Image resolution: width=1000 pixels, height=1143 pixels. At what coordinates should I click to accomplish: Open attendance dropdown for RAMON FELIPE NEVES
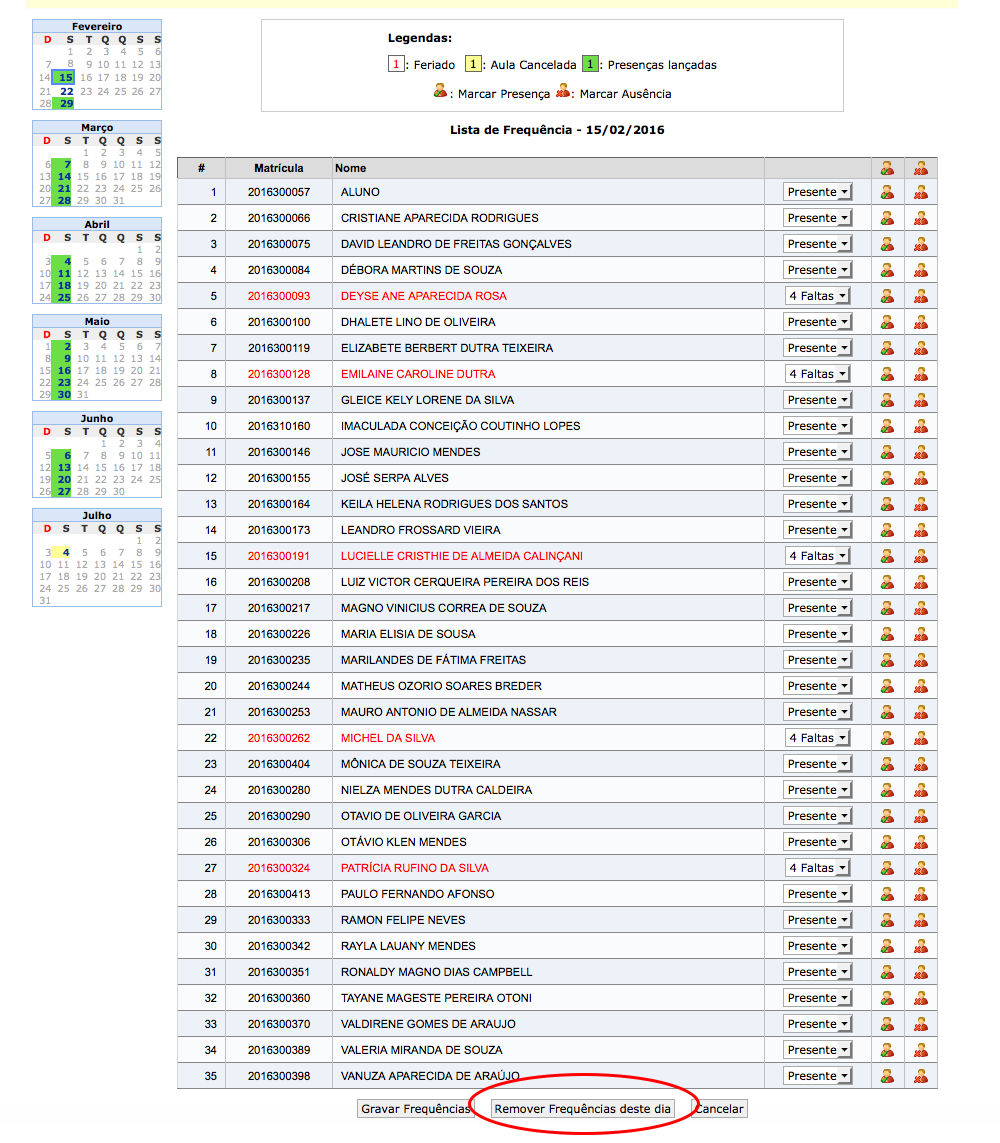click(x=818, y=920)
